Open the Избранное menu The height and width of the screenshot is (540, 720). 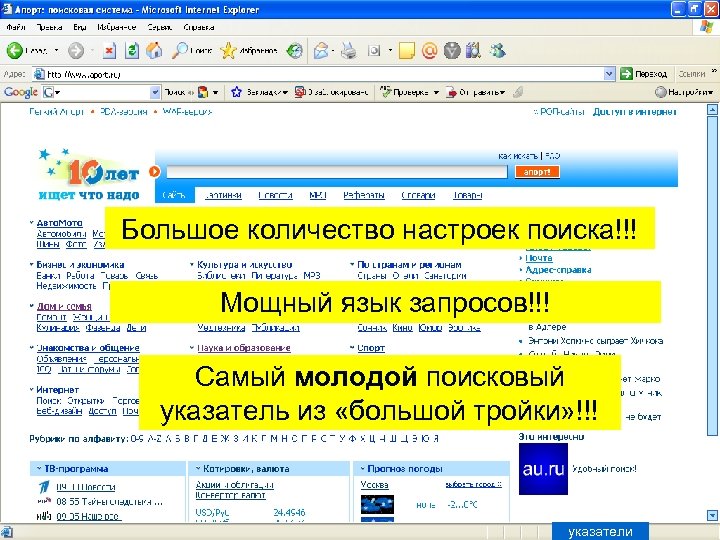point(117,27)
